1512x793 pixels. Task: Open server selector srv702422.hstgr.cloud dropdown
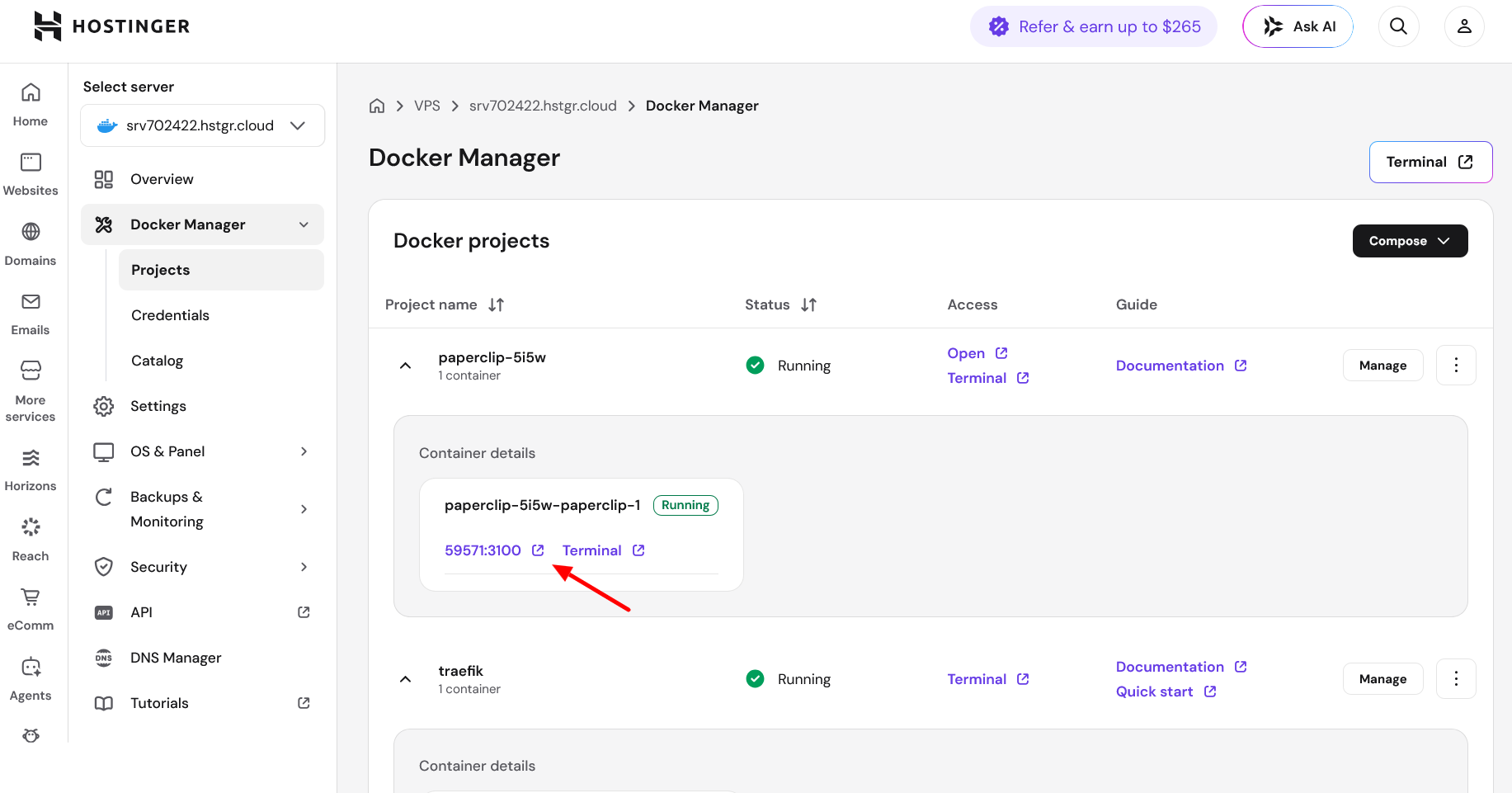click(x=202, y=125)
